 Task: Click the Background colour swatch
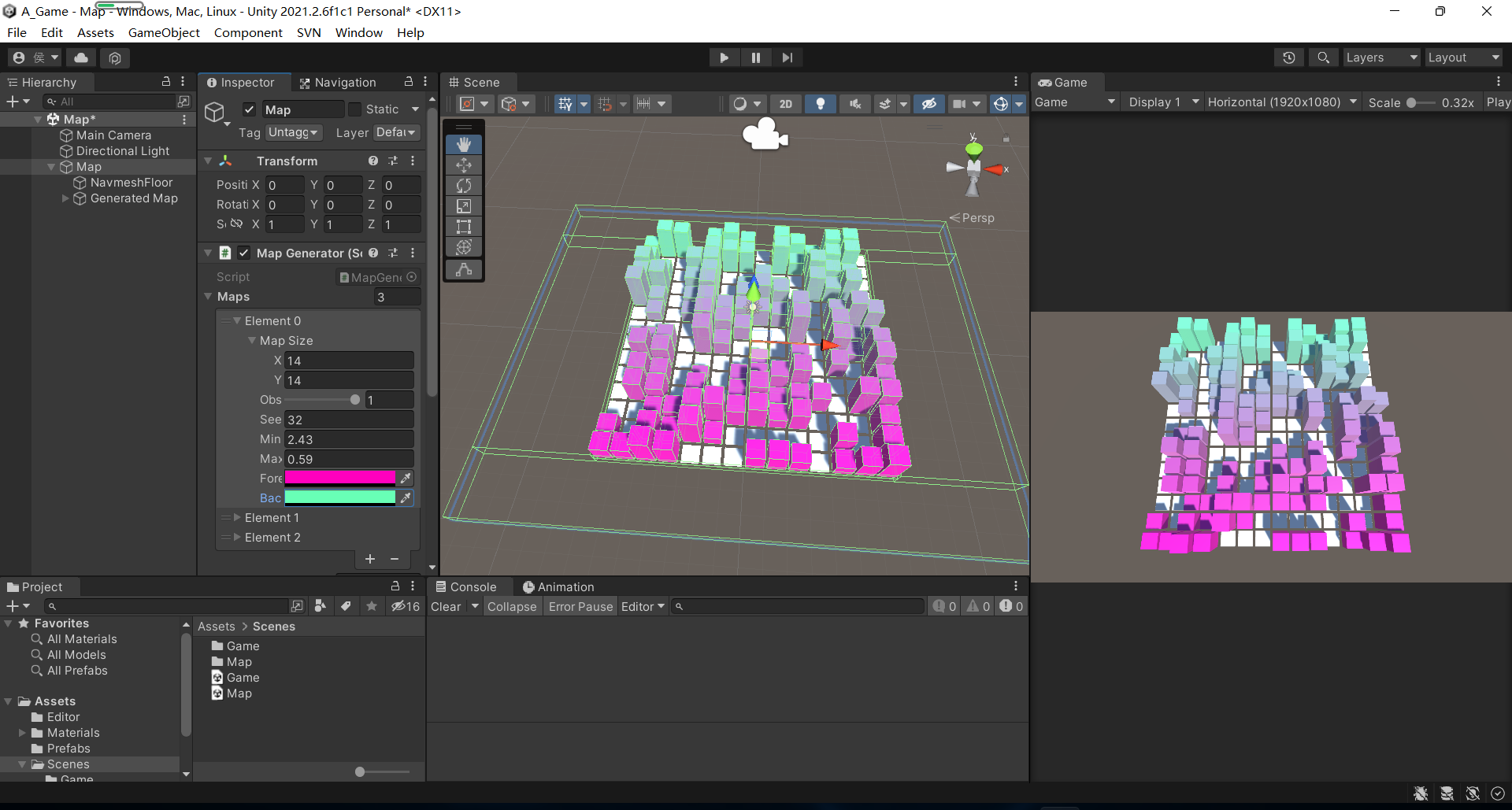tap(339, 497)
